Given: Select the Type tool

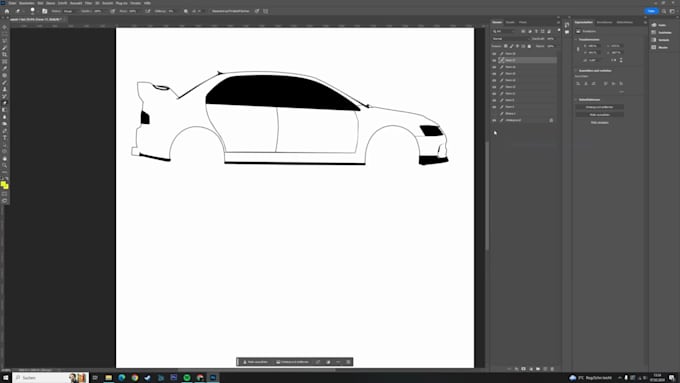Looking at the screenshot, I should 5,138.
